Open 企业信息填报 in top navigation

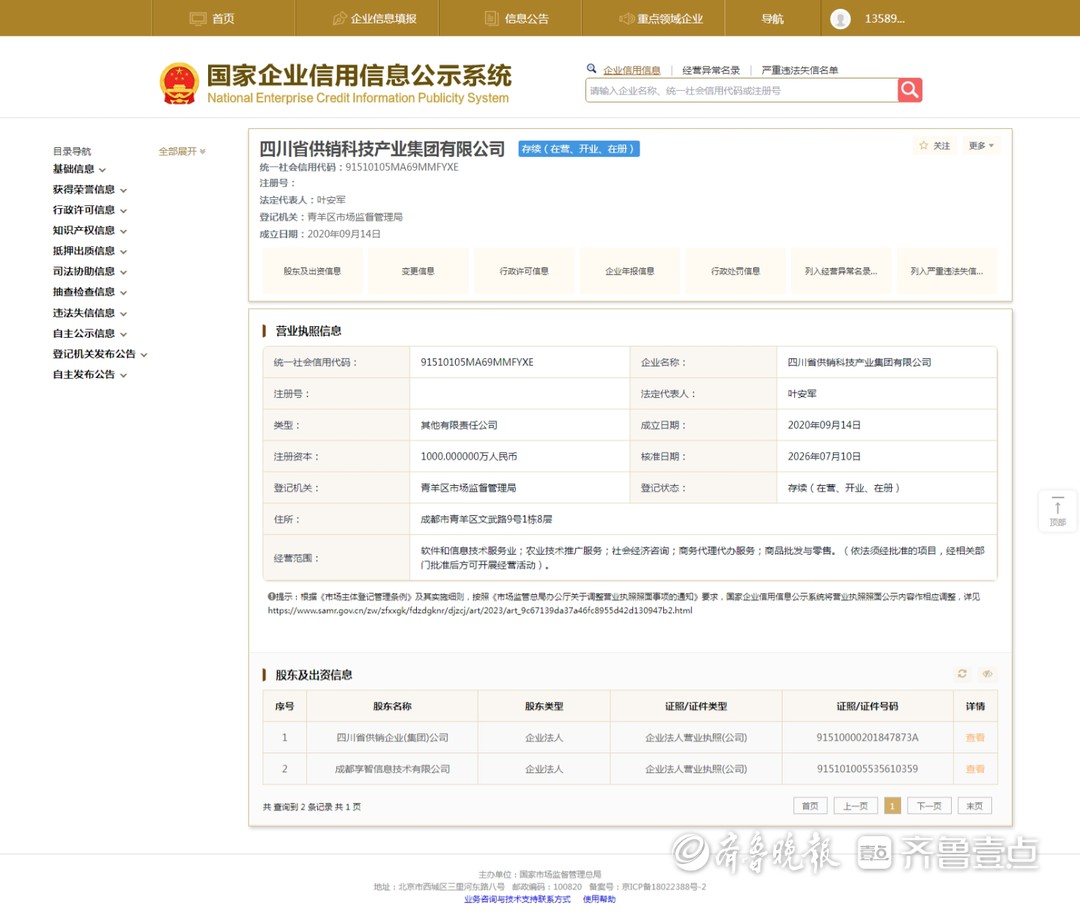pyautogui.click(x=375, y=19)
